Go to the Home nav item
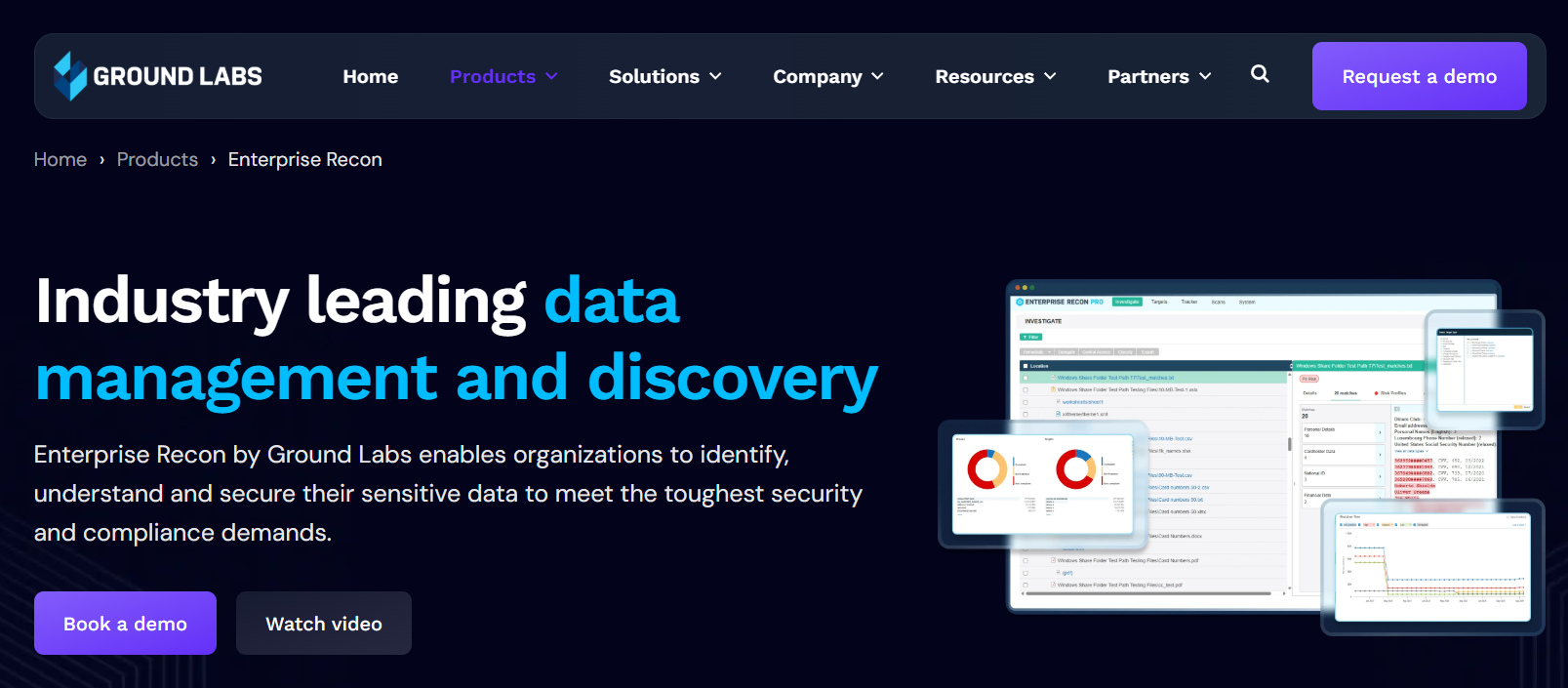This screenshot has height=688, width=1568. point(371,76)
